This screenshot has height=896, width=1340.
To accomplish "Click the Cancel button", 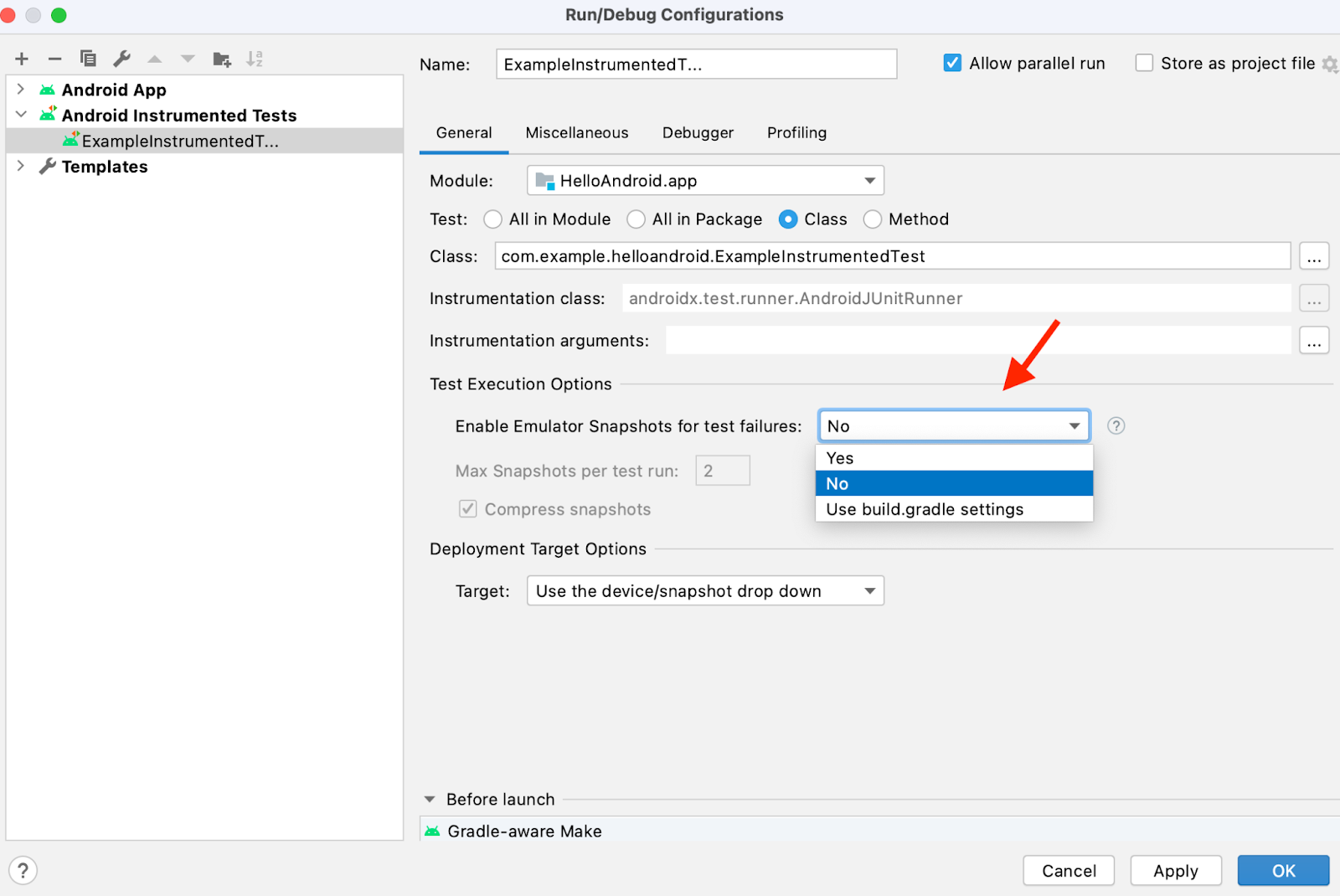I will [1069, 871].
